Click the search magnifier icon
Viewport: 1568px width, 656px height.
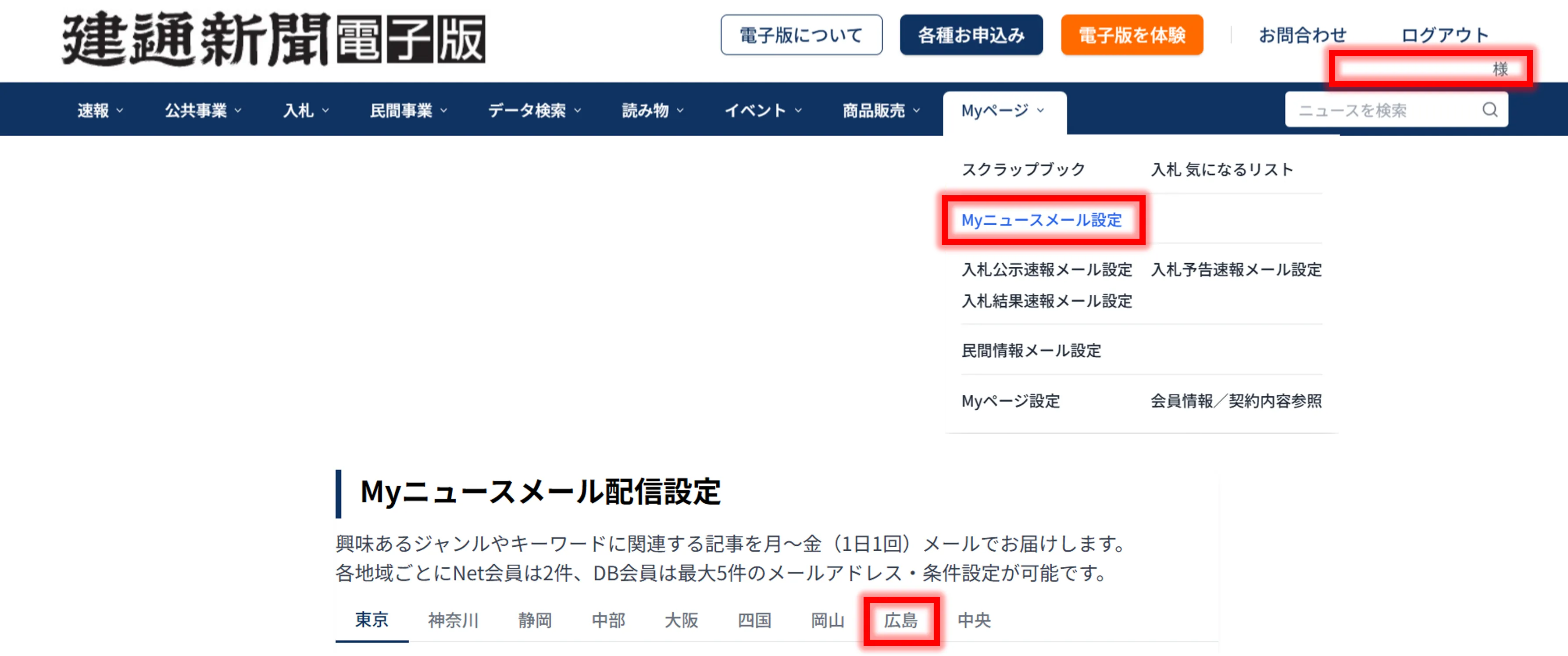pyautogui.click(x=1489, y=110)
